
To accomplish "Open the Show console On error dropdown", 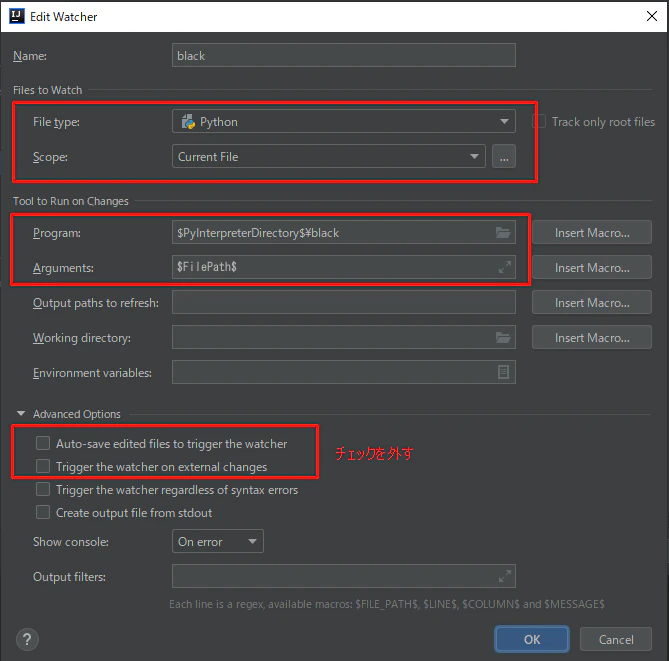I will (x=218, y=542).
